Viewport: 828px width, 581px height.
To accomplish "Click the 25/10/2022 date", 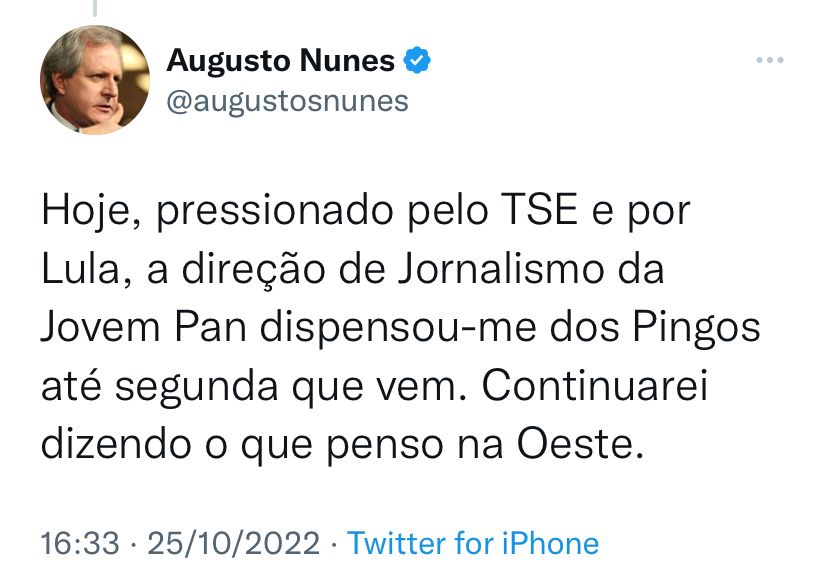I will [233, 544].
